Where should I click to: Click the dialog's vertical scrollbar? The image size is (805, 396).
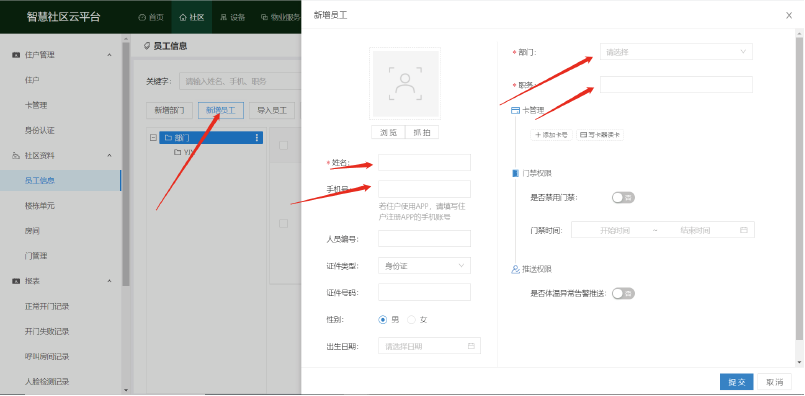click(x=799, y=185)
